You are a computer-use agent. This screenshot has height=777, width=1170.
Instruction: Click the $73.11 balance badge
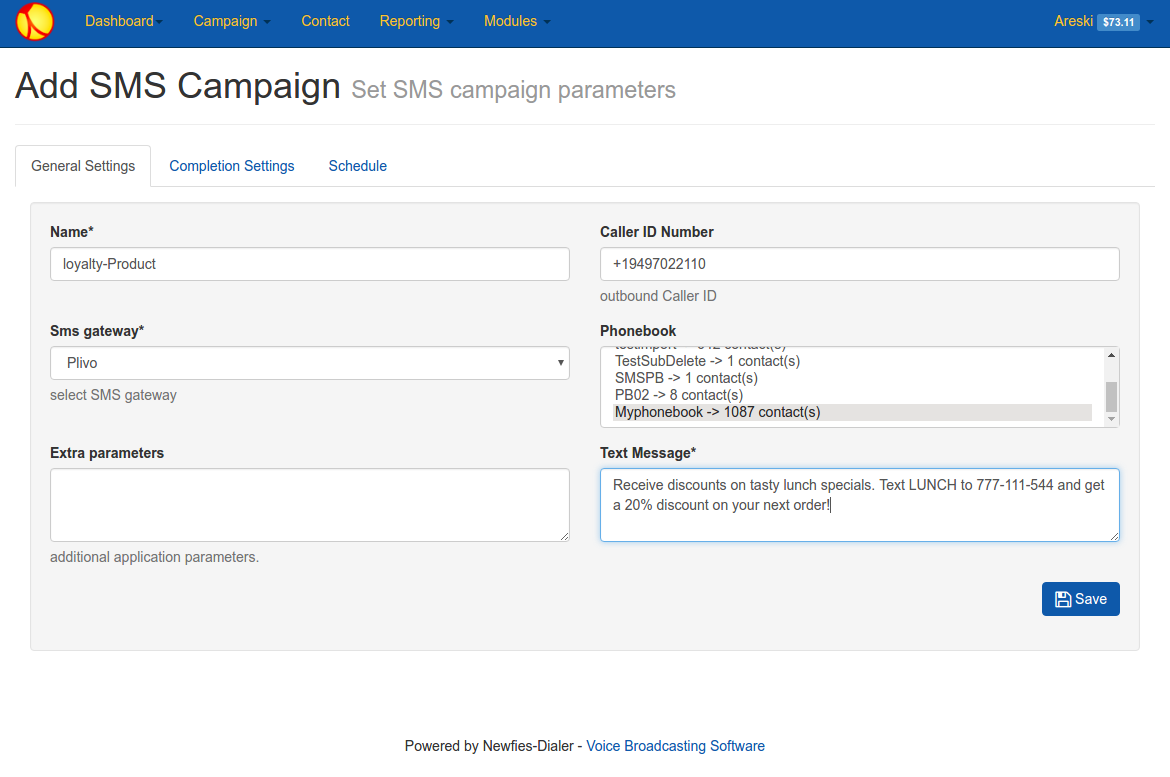coord(1118,22)
